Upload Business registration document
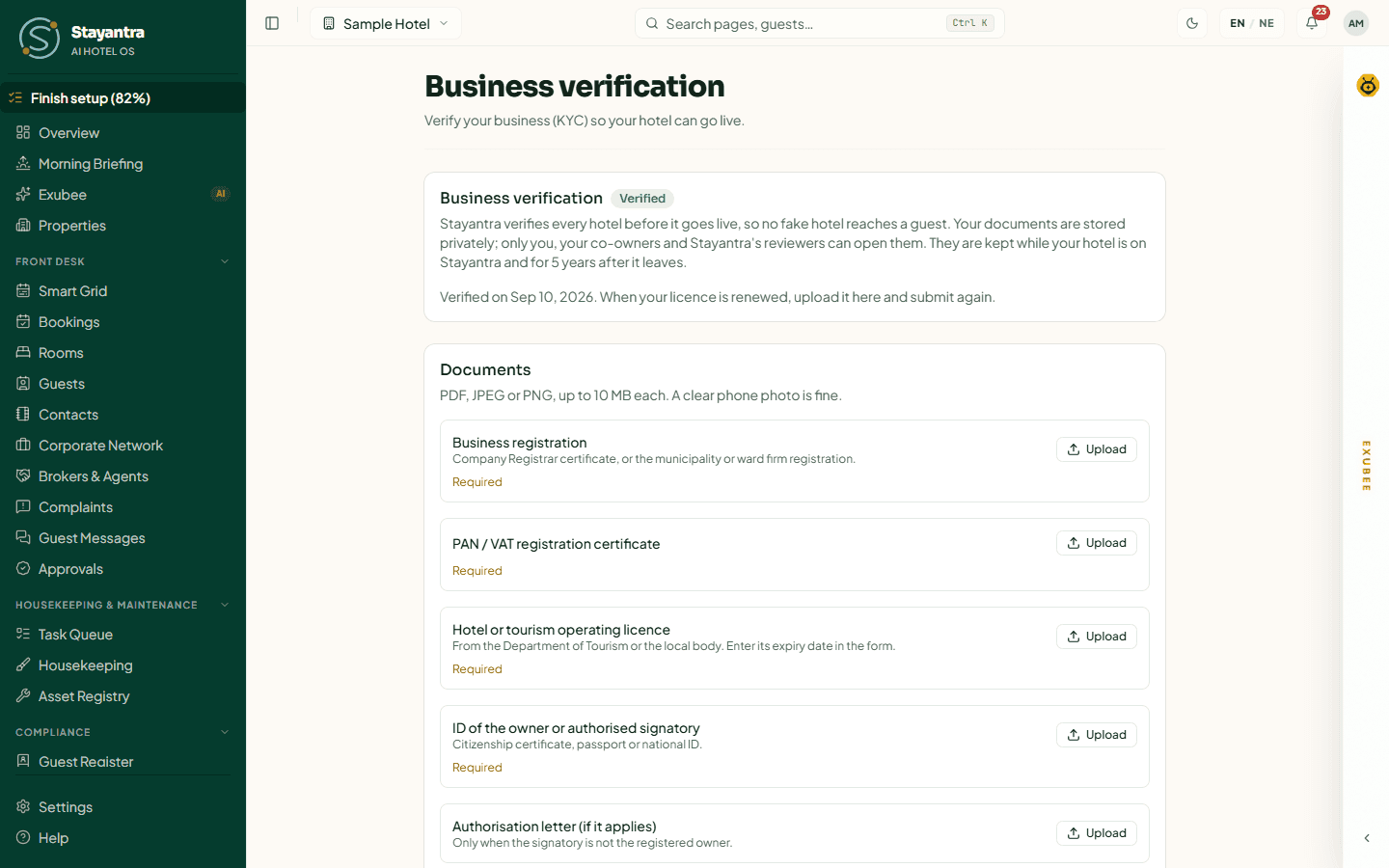Image resolution: width=1389 pixels, height=868 pixels. [1097, 449]
